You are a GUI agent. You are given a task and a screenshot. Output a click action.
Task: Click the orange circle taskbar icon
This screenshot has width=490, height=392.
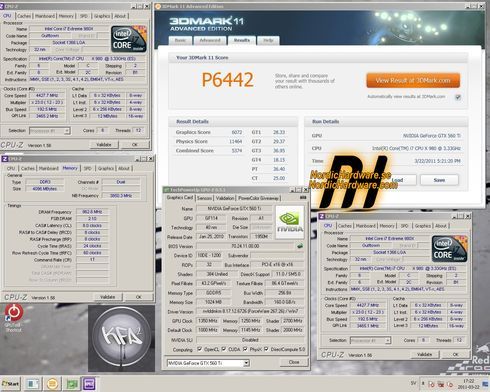tap(52, 384)
